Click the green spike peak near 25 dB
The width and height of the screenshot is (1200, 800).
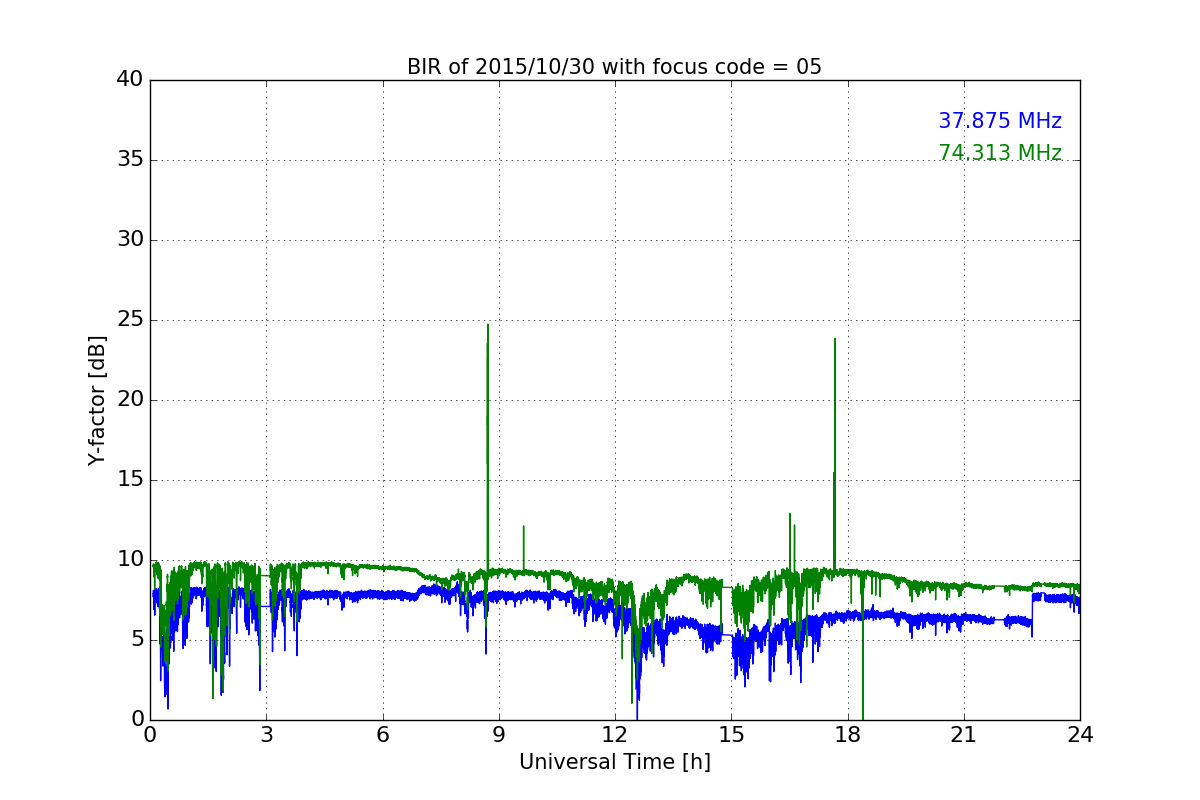click(488, 325)
